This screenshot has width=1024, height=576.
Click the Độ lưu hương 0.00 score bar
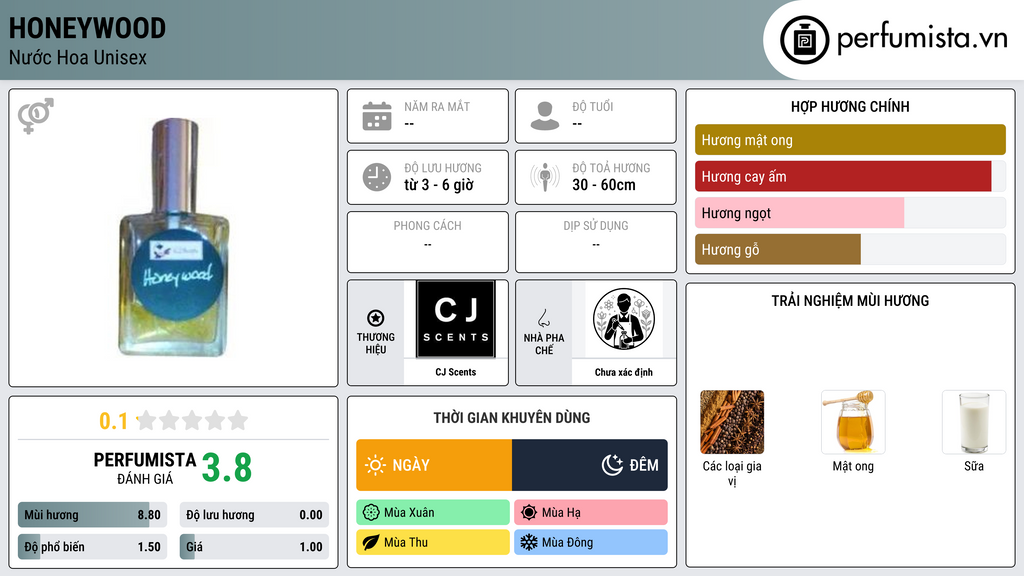click(254, 515)
